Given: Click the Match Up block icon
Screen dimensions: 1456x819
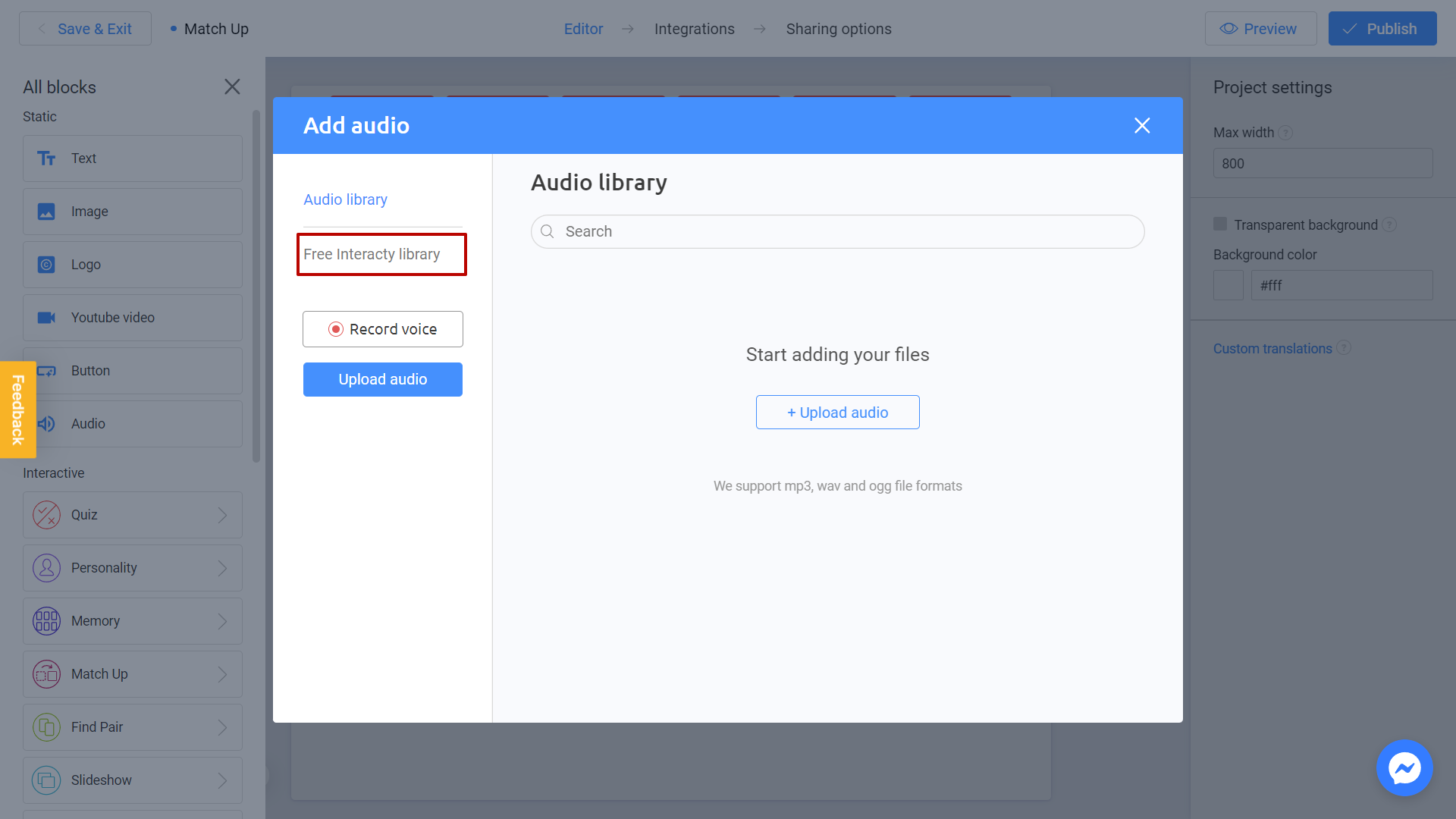Looking at the screenshot, I should click(46, 673).
